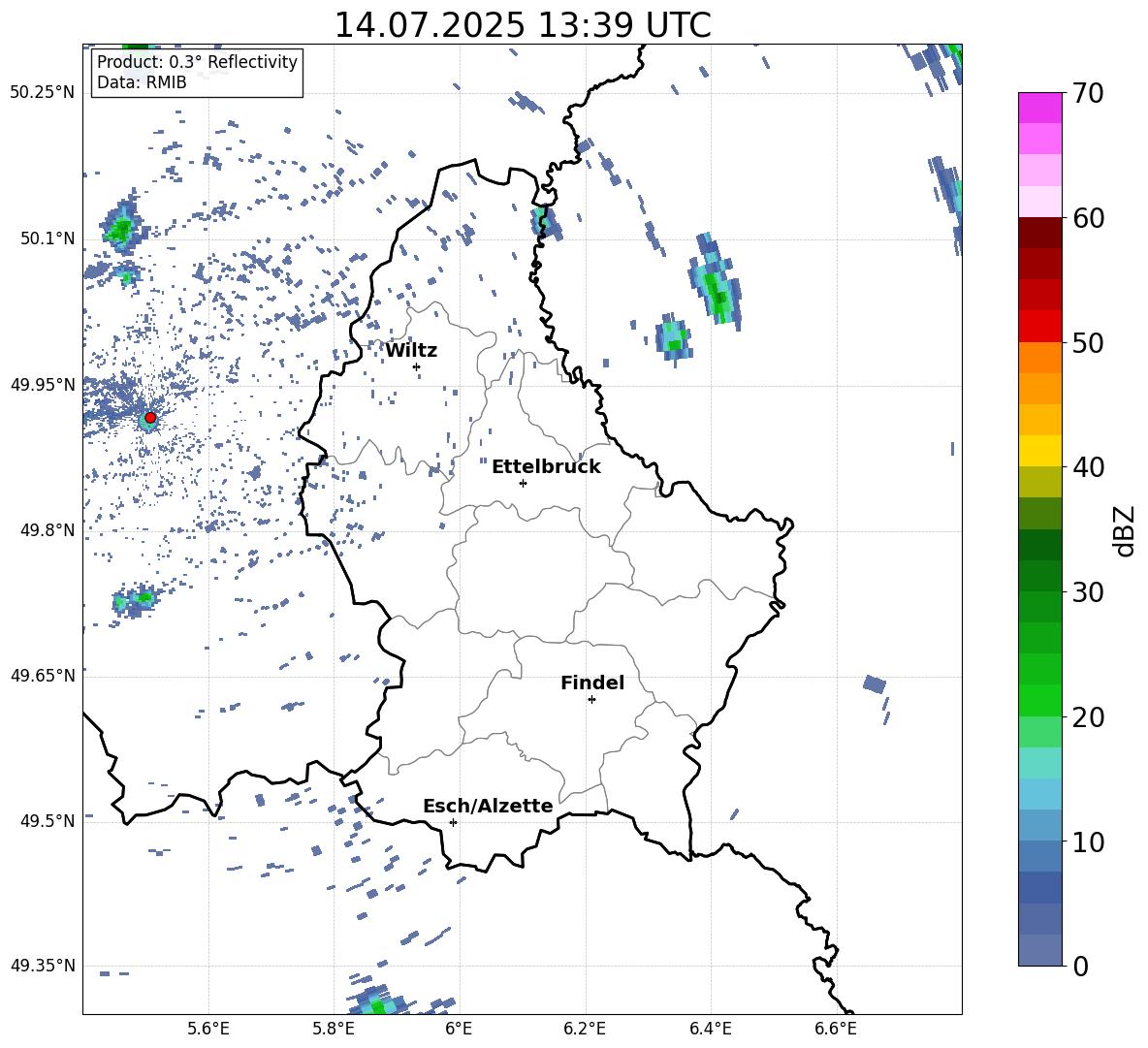This screenshot has width=1148, height=1048.
Task: Select the Ettelbruck city label
Action: [546, 467]
